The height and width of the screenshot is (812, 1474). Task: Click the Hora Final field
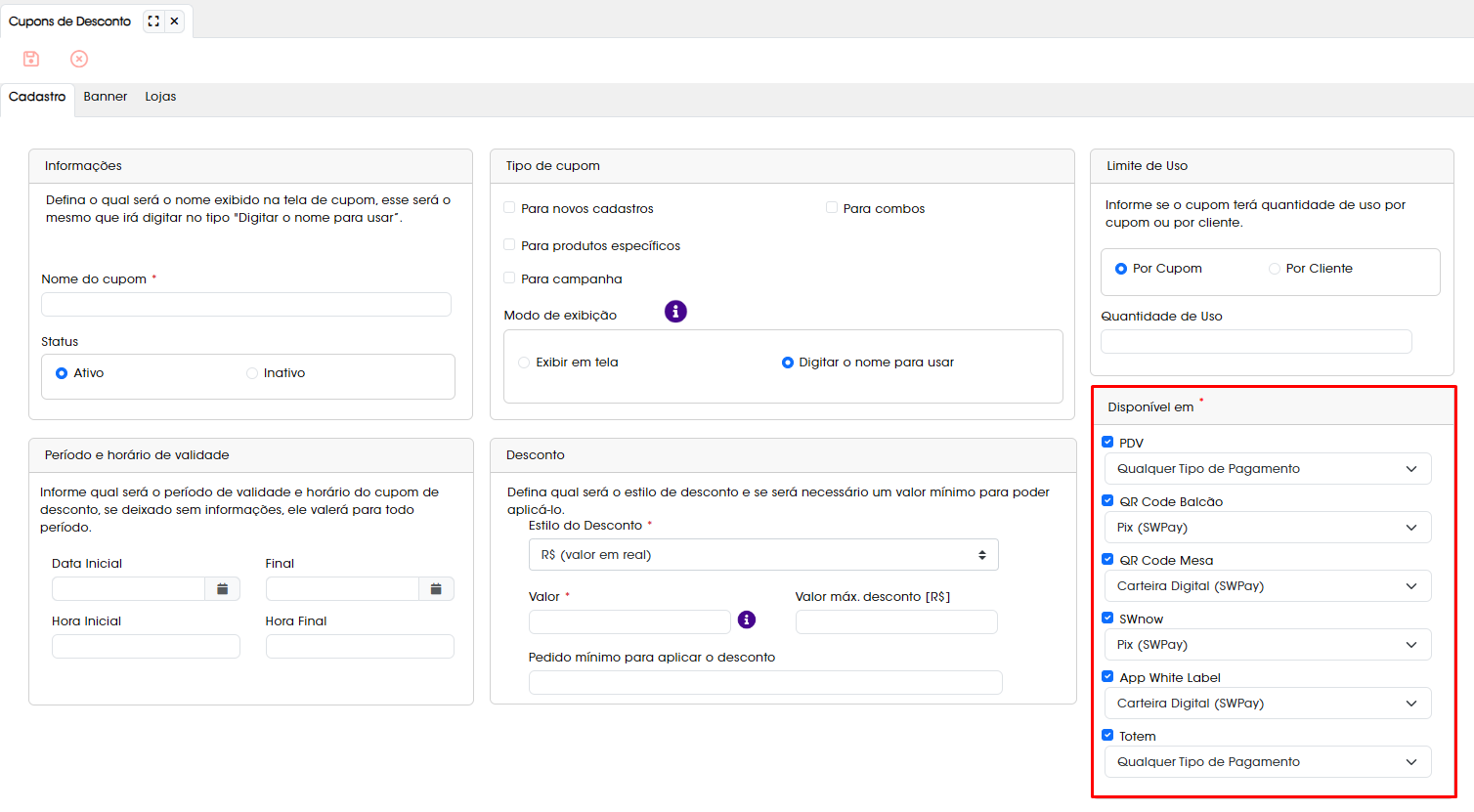(360, 646)
